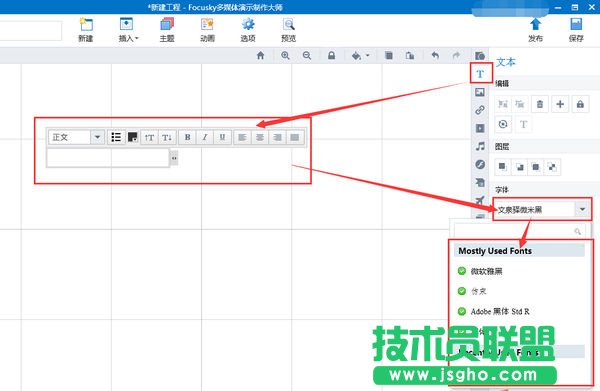Toggle the padlock icon under 编辑
This screenshot has width=600, height=391.
580,104
